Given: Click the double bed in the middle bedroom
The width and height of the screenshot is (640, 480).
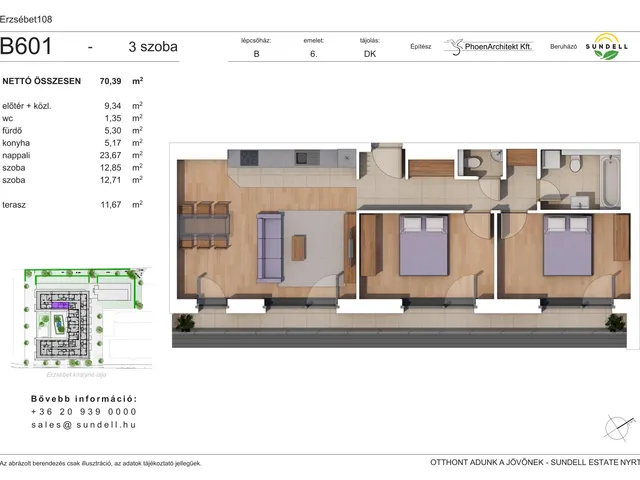Looking at the screenshot, I should click(421, 247).
